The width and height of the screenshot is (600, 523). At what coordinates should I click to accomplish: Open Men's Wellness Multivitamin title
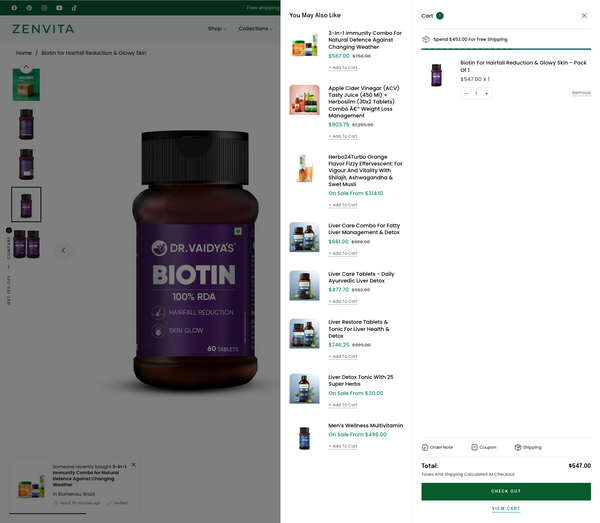[365, 425]
